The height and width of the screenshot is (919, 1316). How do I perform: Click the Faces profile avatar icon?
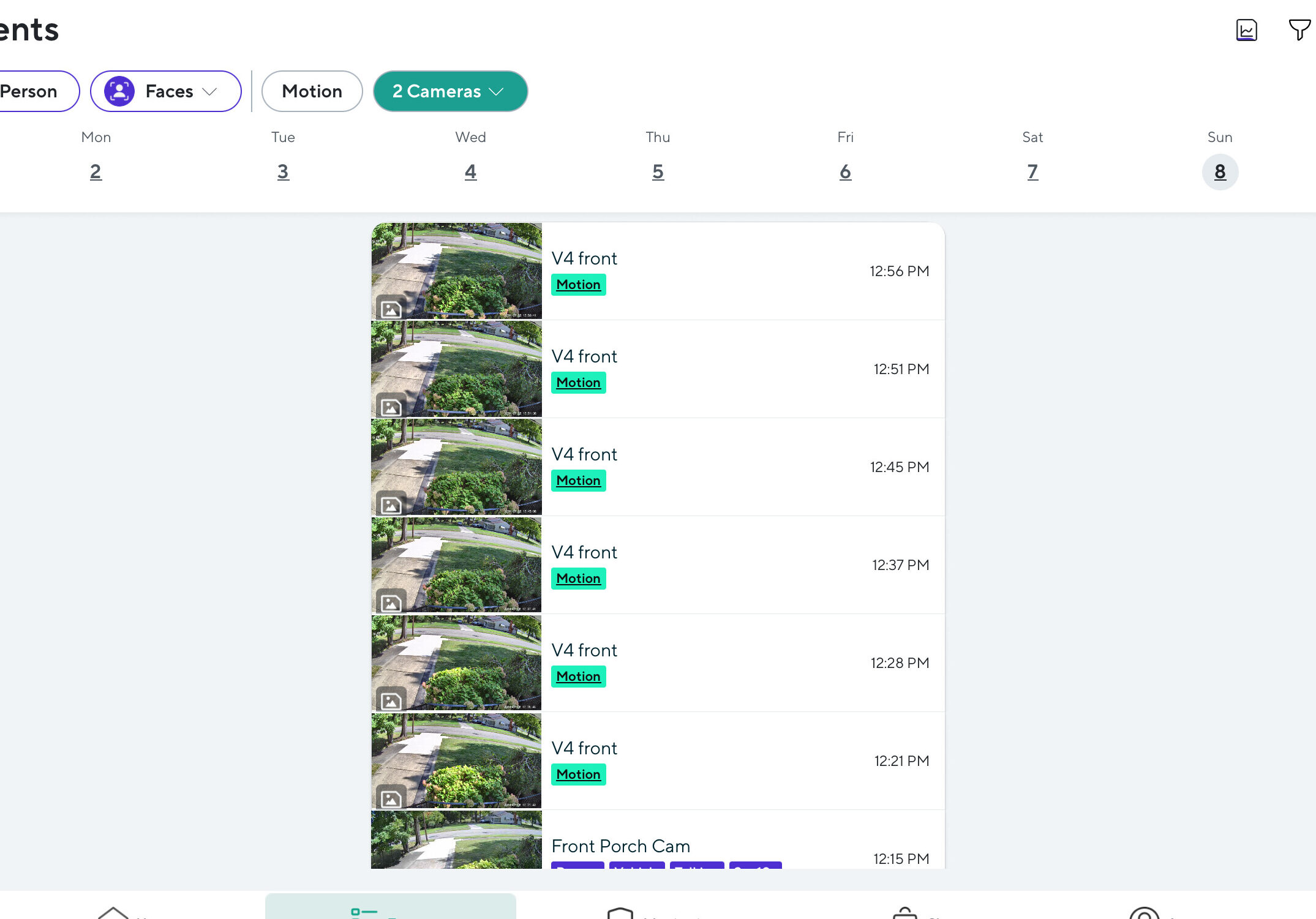click(119, 91)
